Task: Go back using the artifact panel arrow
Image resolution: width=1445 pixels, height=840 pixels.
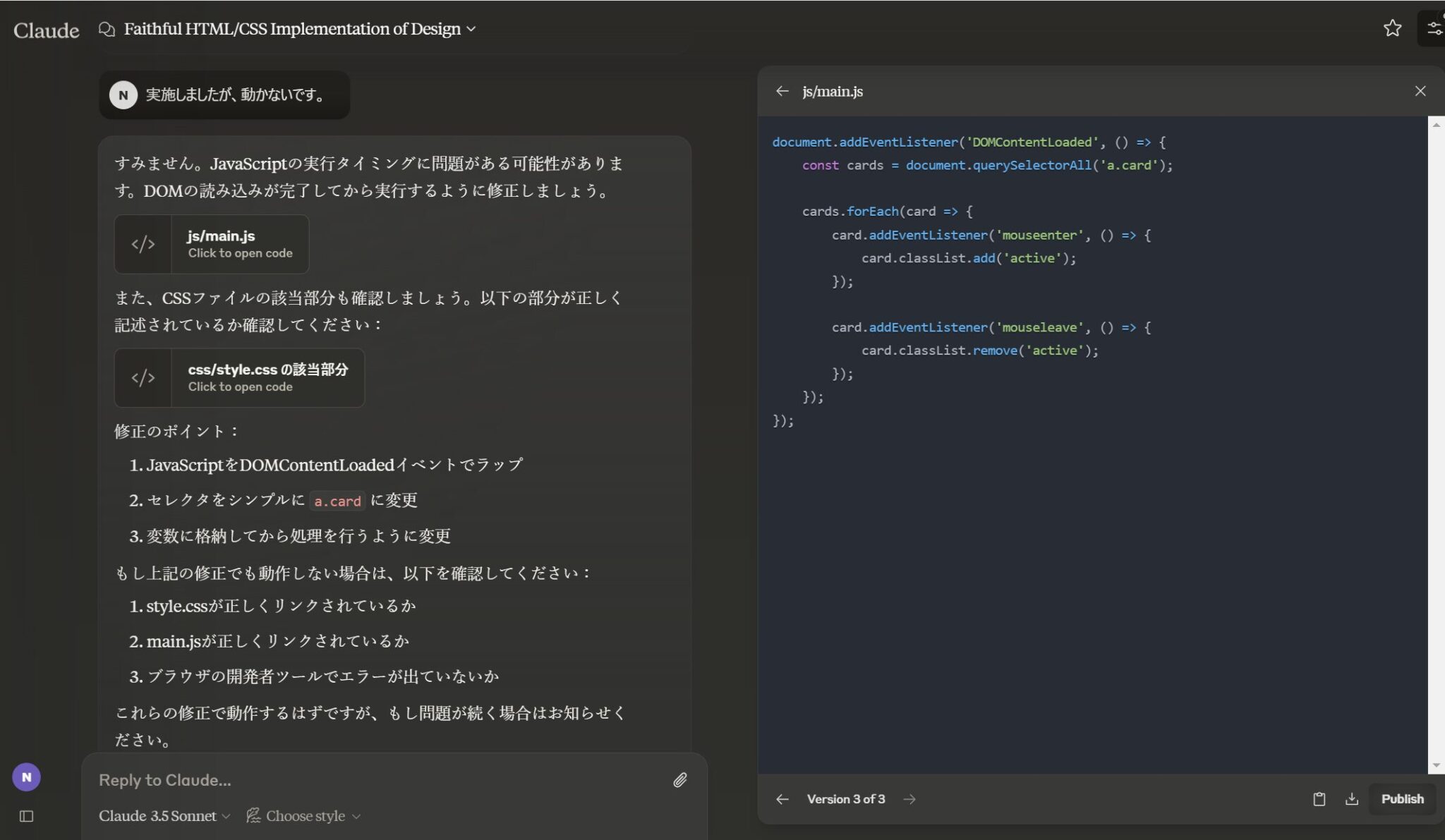Action: click(783, 91)
